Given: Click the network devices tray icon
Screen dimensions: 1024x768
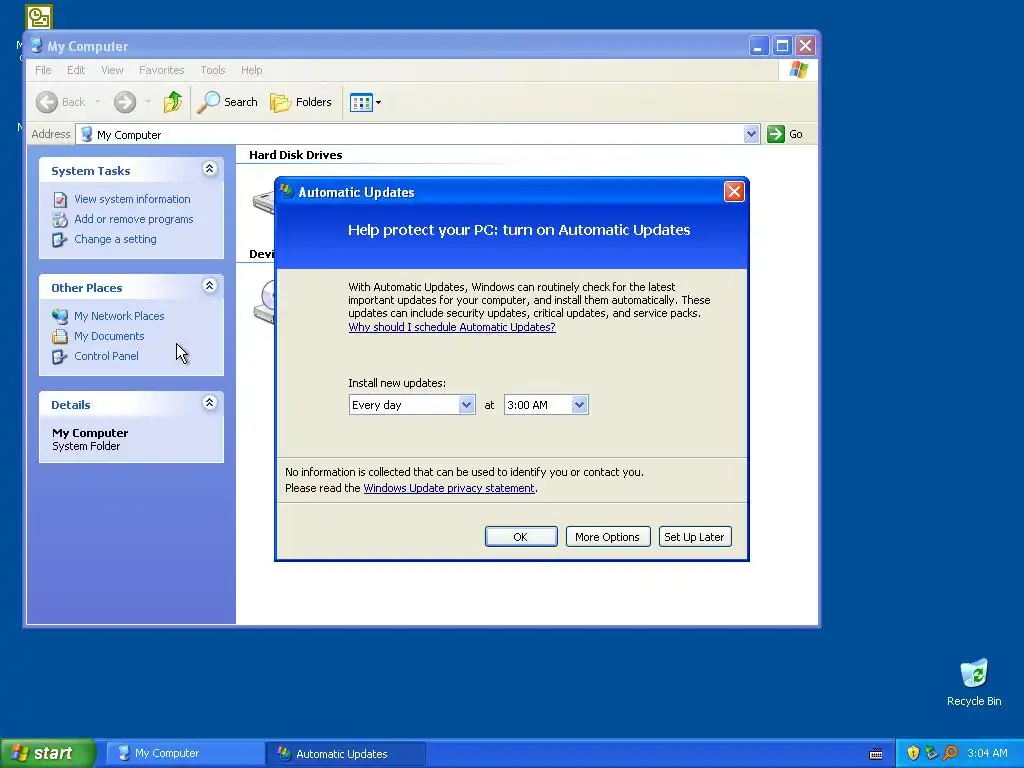Looking at the screenshot, I should coord(931,754).
